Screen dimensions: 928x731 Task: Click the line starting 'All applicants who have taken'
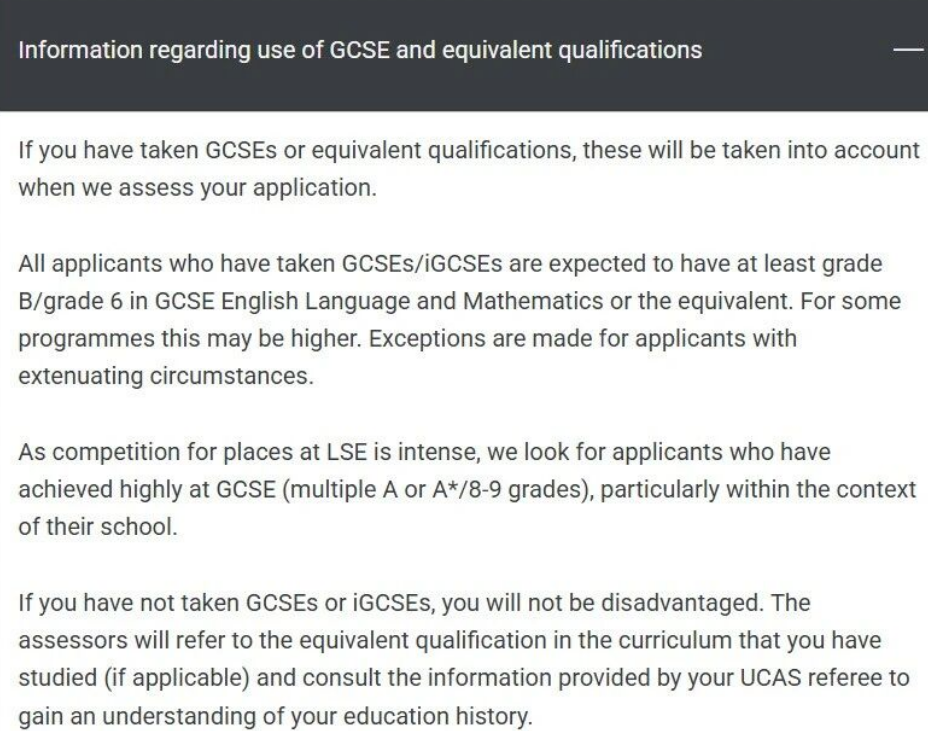coord(450,264)
